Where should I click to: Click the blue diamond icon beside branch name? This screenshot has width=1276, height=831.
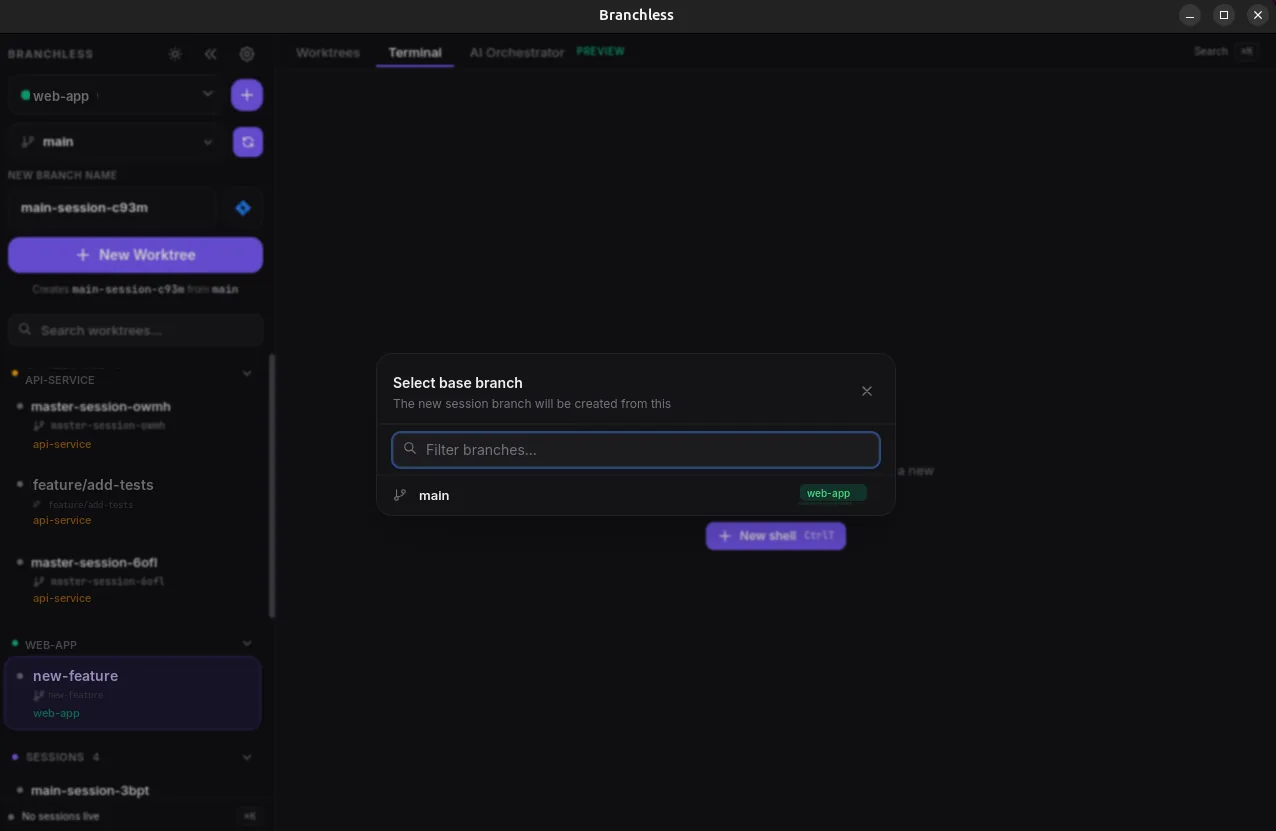click(x=243, y=208)
